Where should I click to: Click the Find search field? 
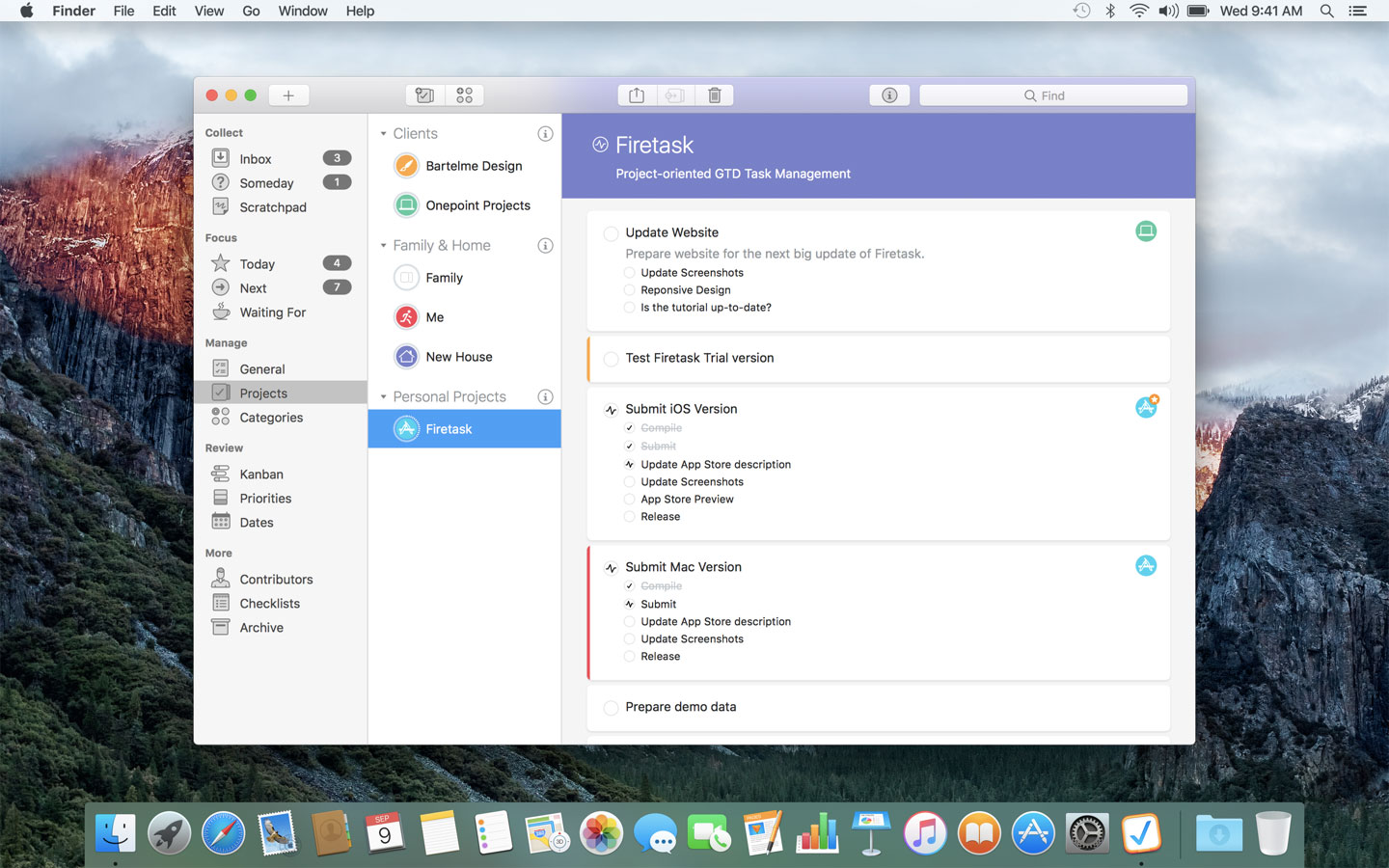(1053, 95)
